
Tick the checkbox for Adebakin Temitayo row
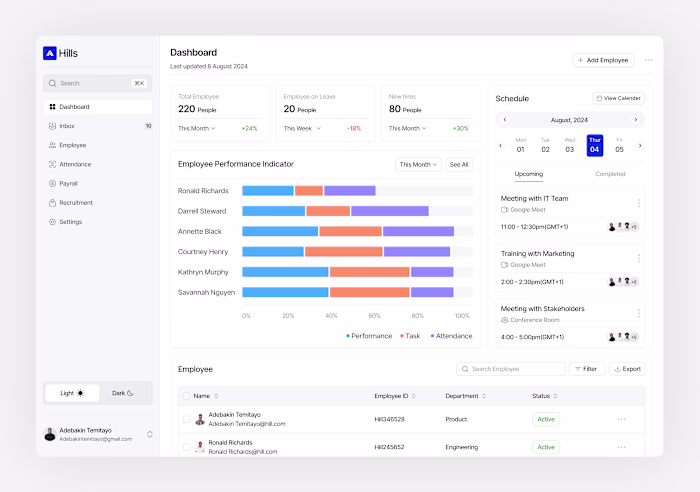(x=187, y=419)
